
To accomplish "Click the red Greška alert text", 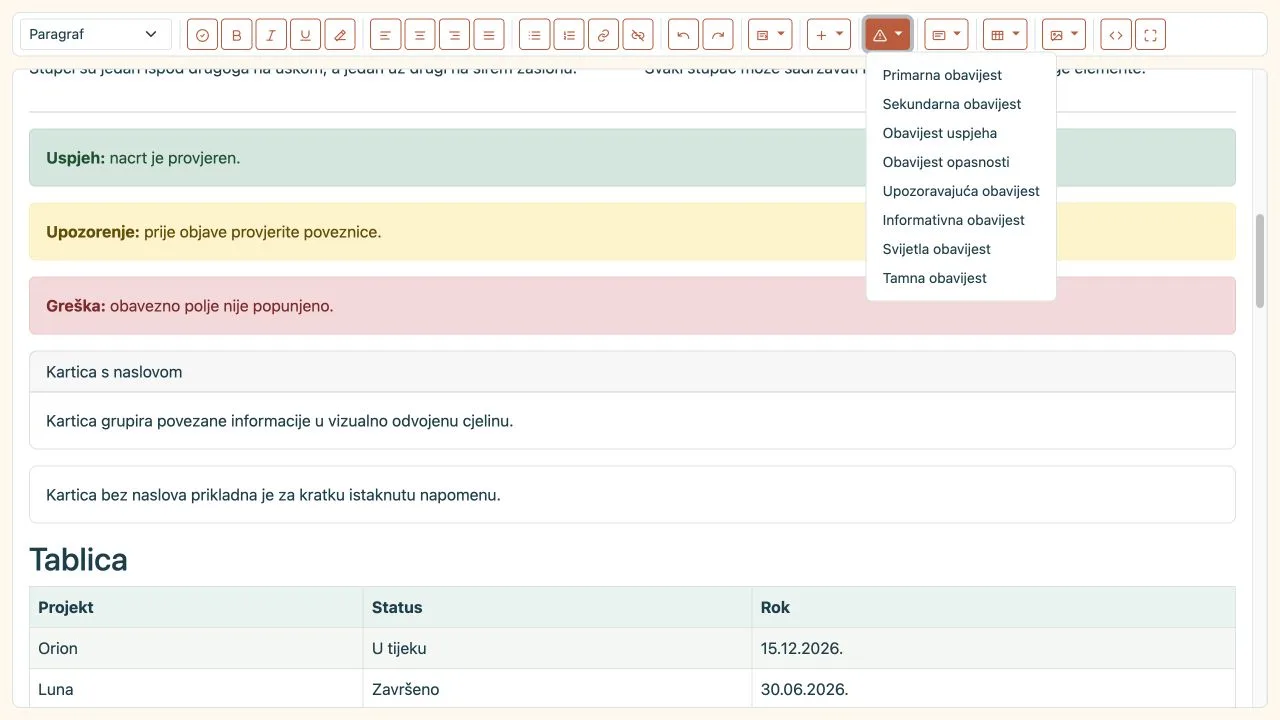I will 190,306.
